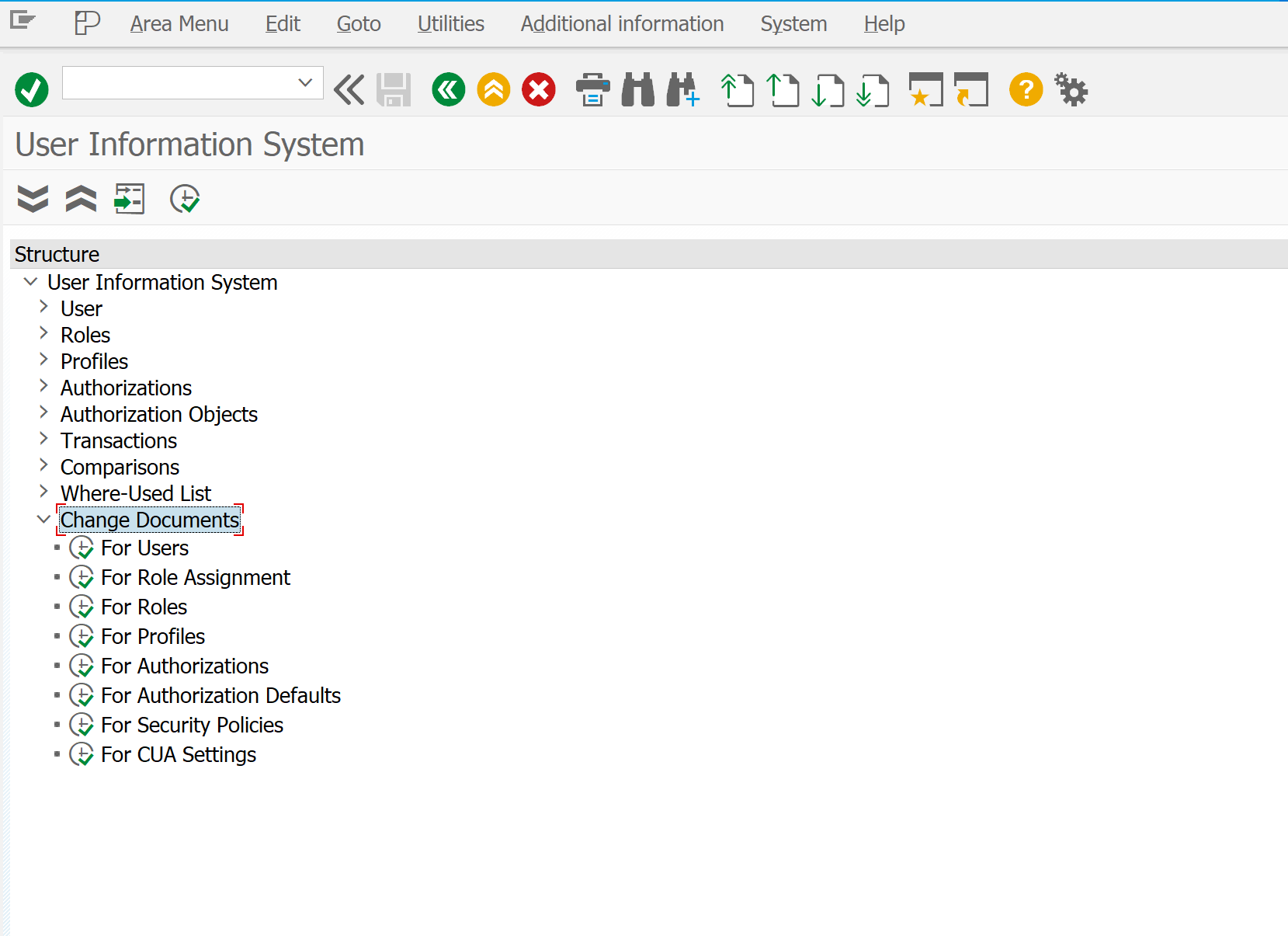Click the green Back arrow icon
Viewport: 1288px width, 936px height.
click(x=448, y=90)
